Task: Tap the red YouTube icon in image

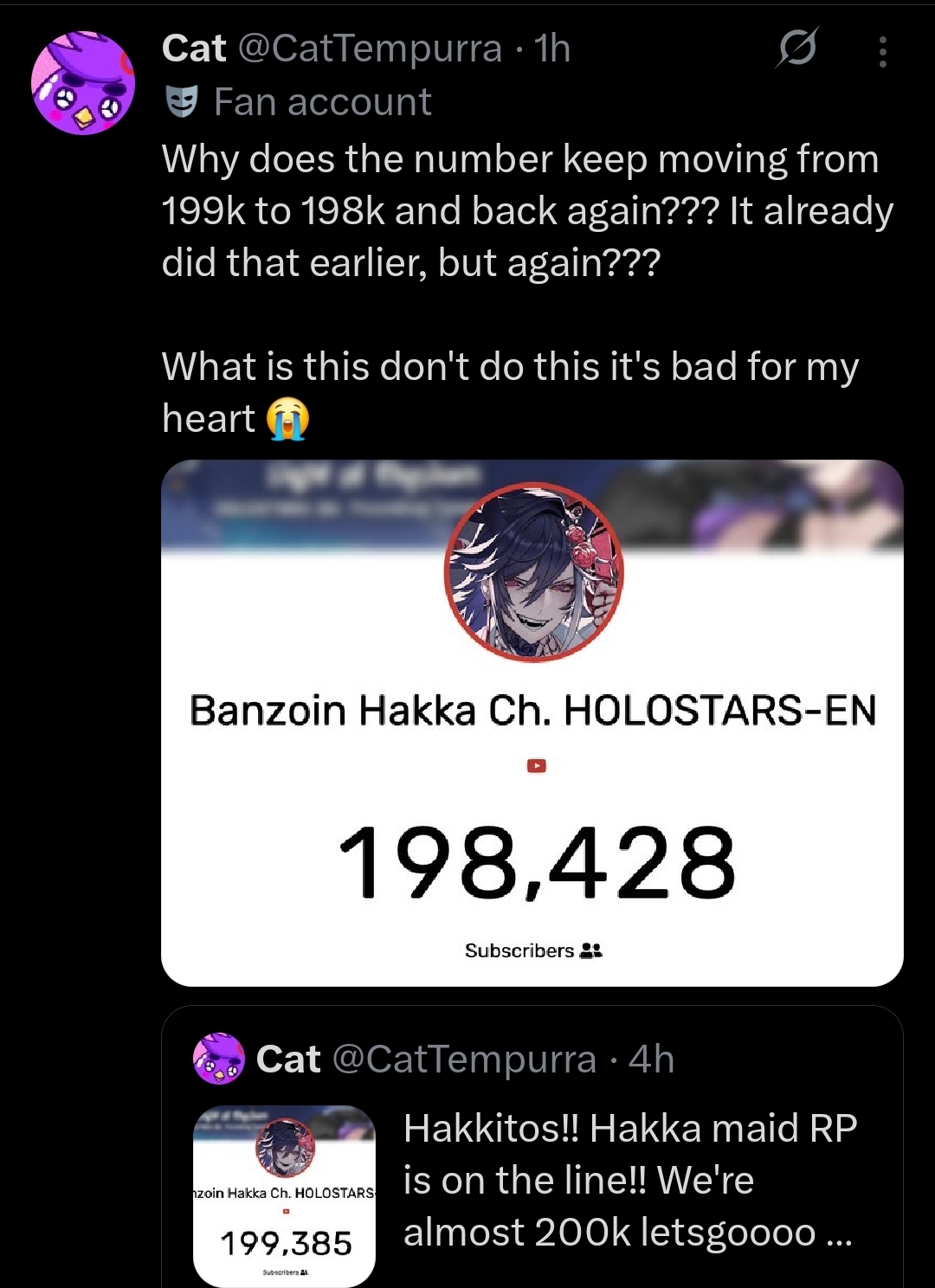Action: click(x=537, y=765)
